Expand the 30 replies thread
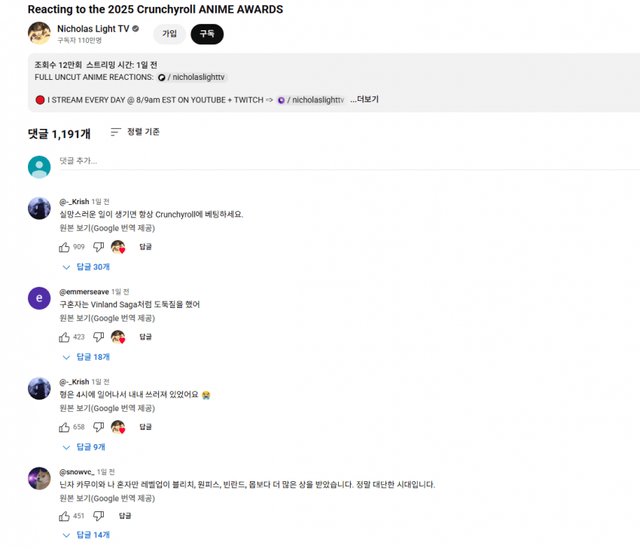Image resolution: width=640 pixels, height=549 pixels. click(x=86, y=267)
